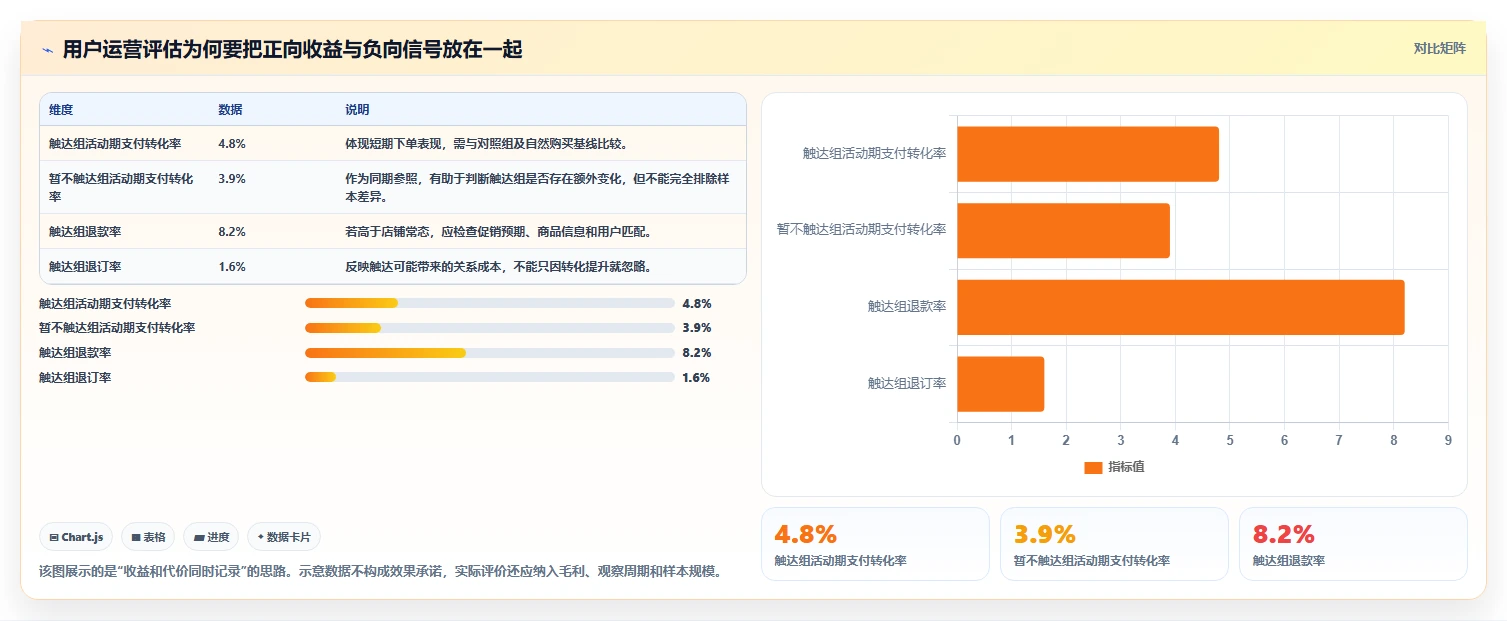Image resolution: width=1507 pixels, height=621 pixels.
Task: Click the page title 用户运营评估
Action: point(292,50)
